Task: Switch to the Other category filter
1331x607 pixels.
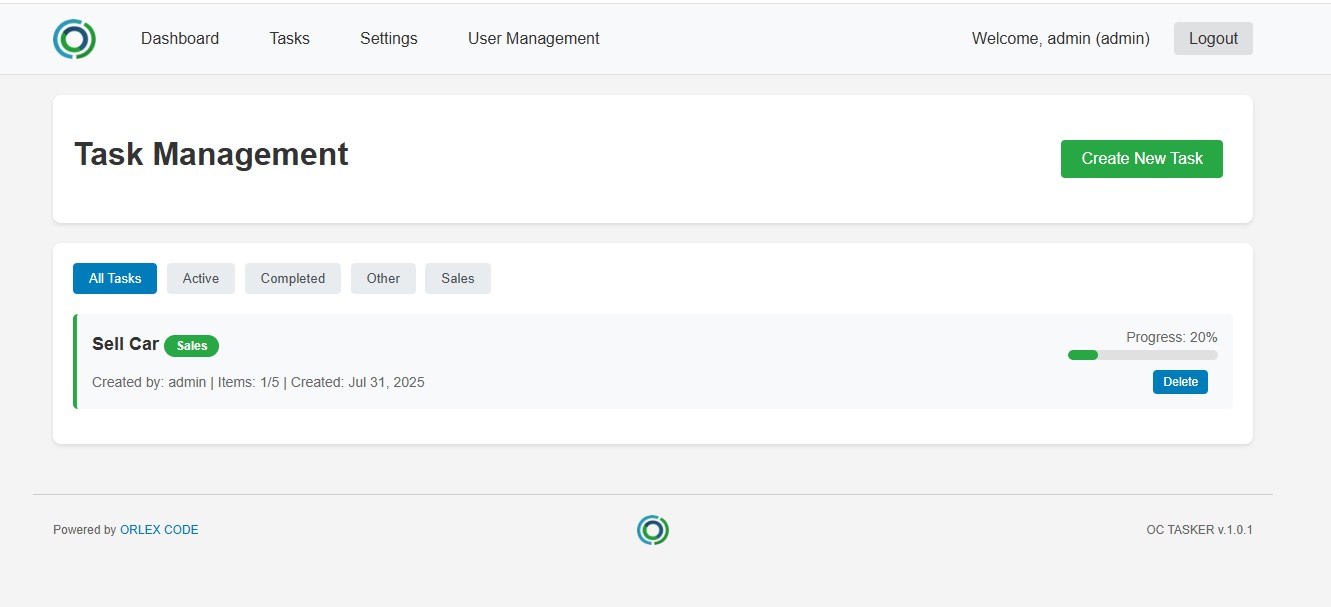Action: point(383,279)
